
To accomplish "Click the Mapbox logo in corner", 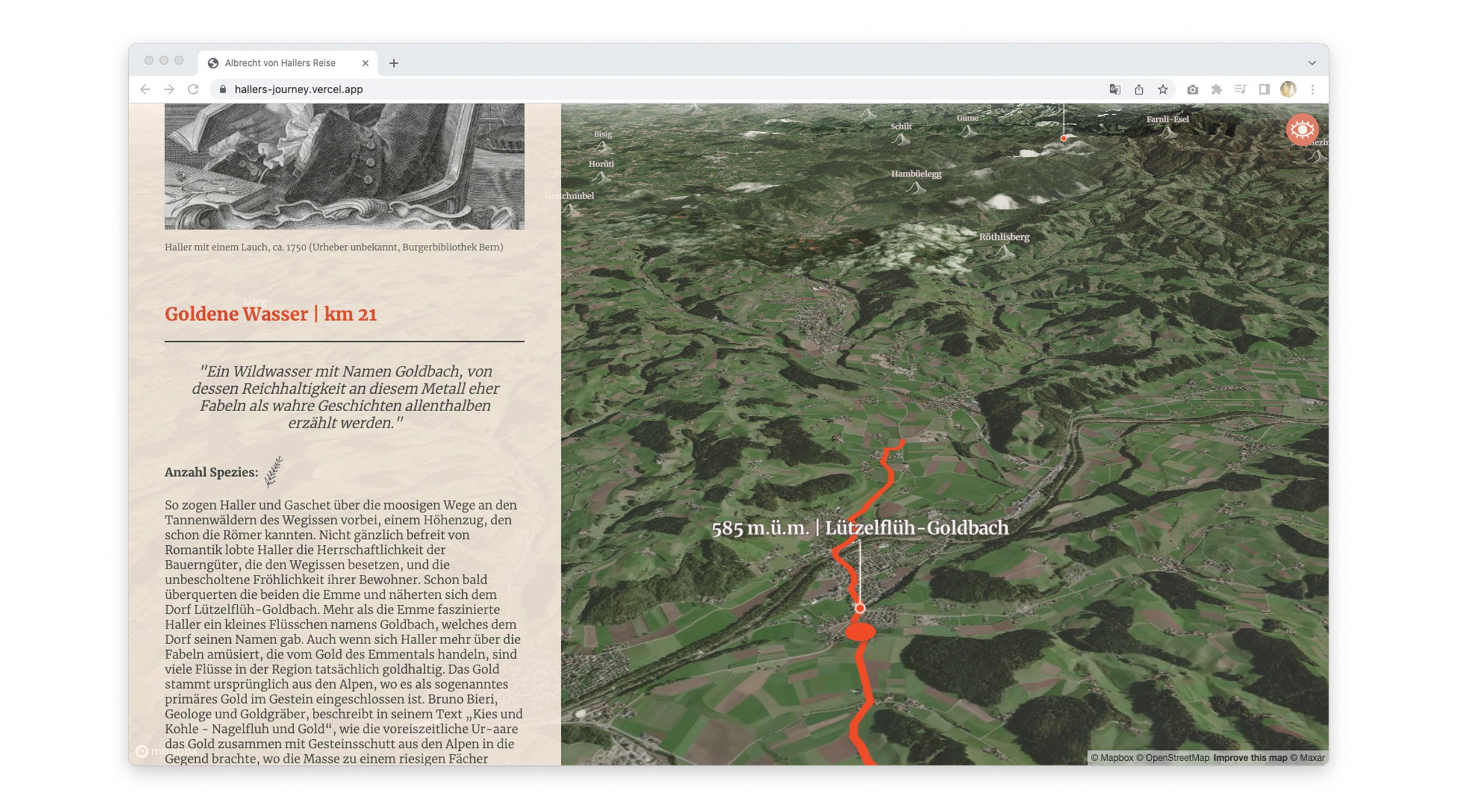I will [x=166, y=751].
